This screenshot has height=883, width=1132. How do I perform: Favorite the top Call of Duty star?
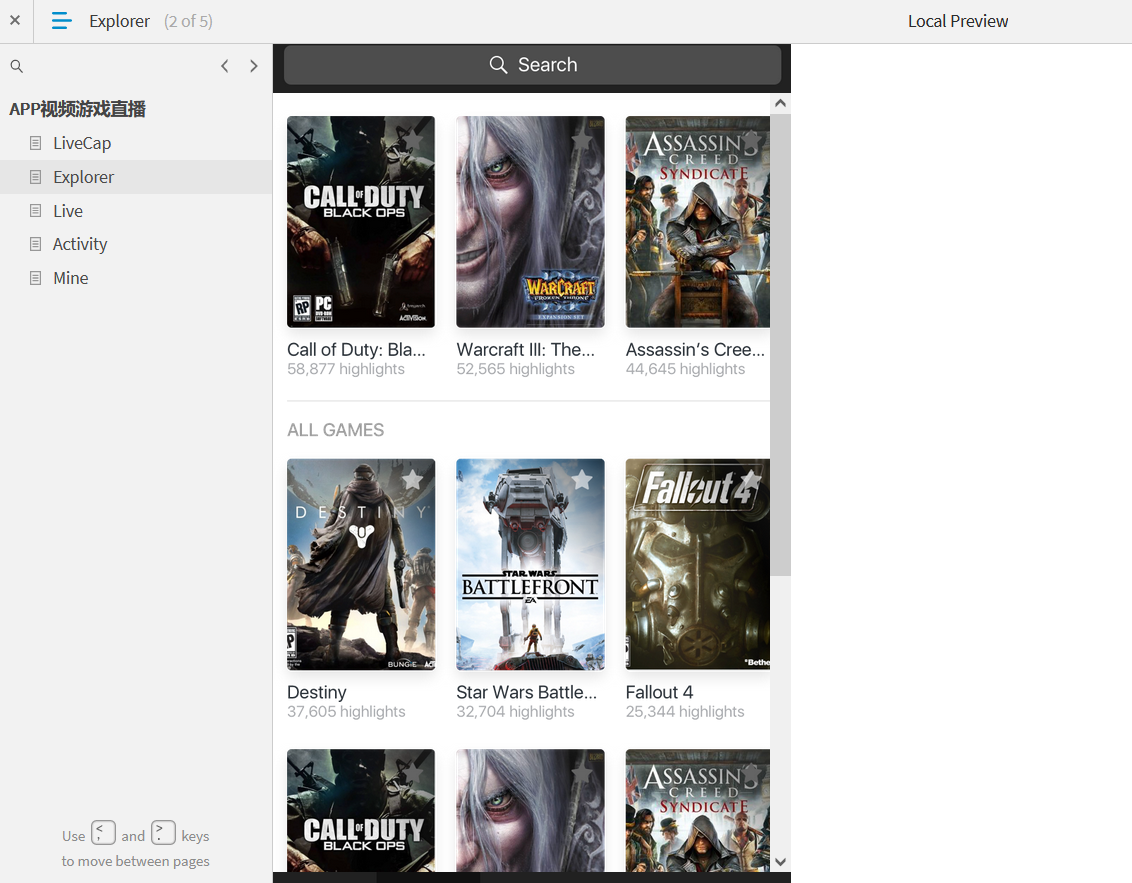(x=412, y=138)
